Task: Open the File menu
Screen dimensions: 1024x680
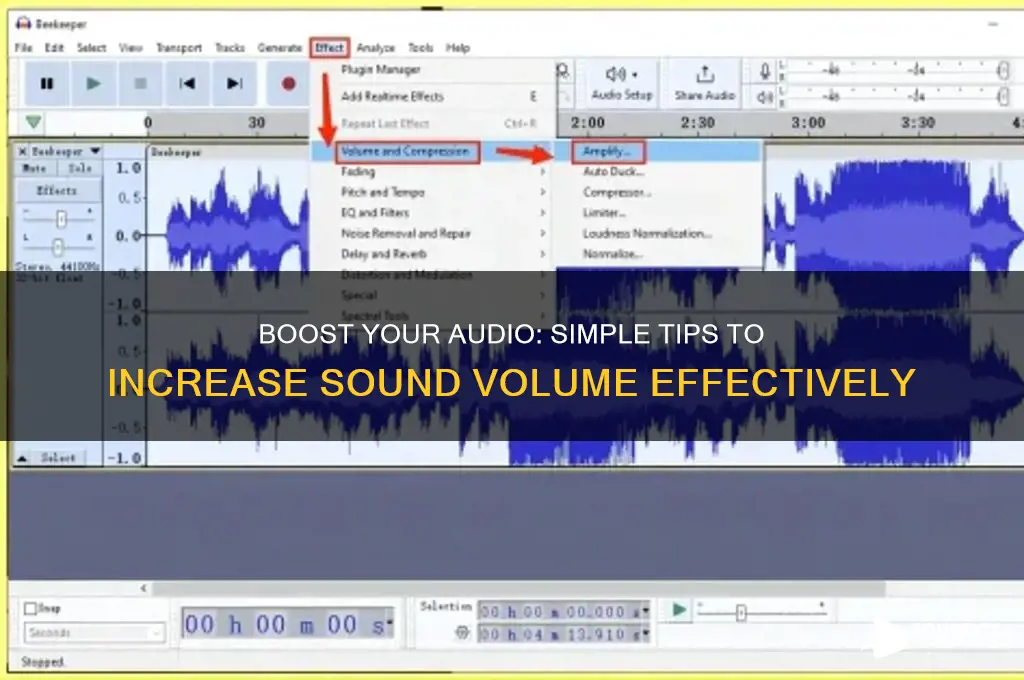Action: coord(23,48)
